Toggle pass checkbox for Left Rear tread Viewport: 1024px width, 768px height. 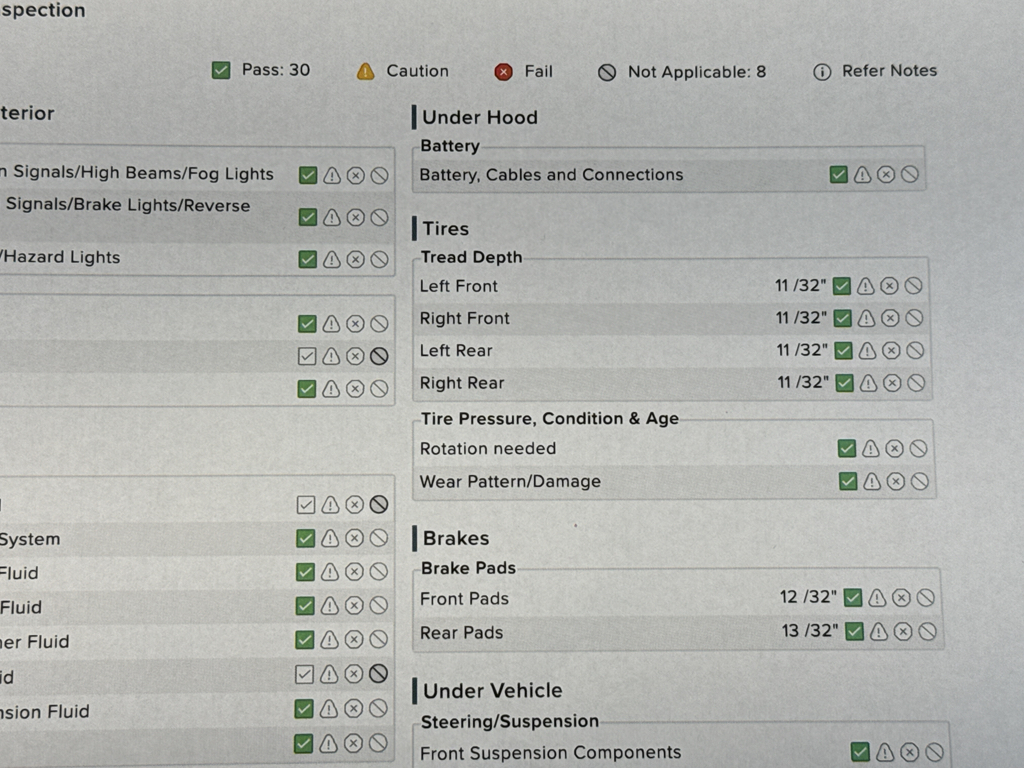(x=843, y=351)
